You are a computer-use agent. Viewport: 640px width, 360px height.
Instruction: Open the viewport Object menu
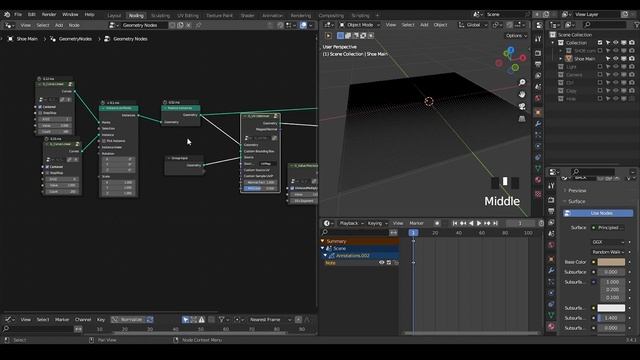coord(440,25)
